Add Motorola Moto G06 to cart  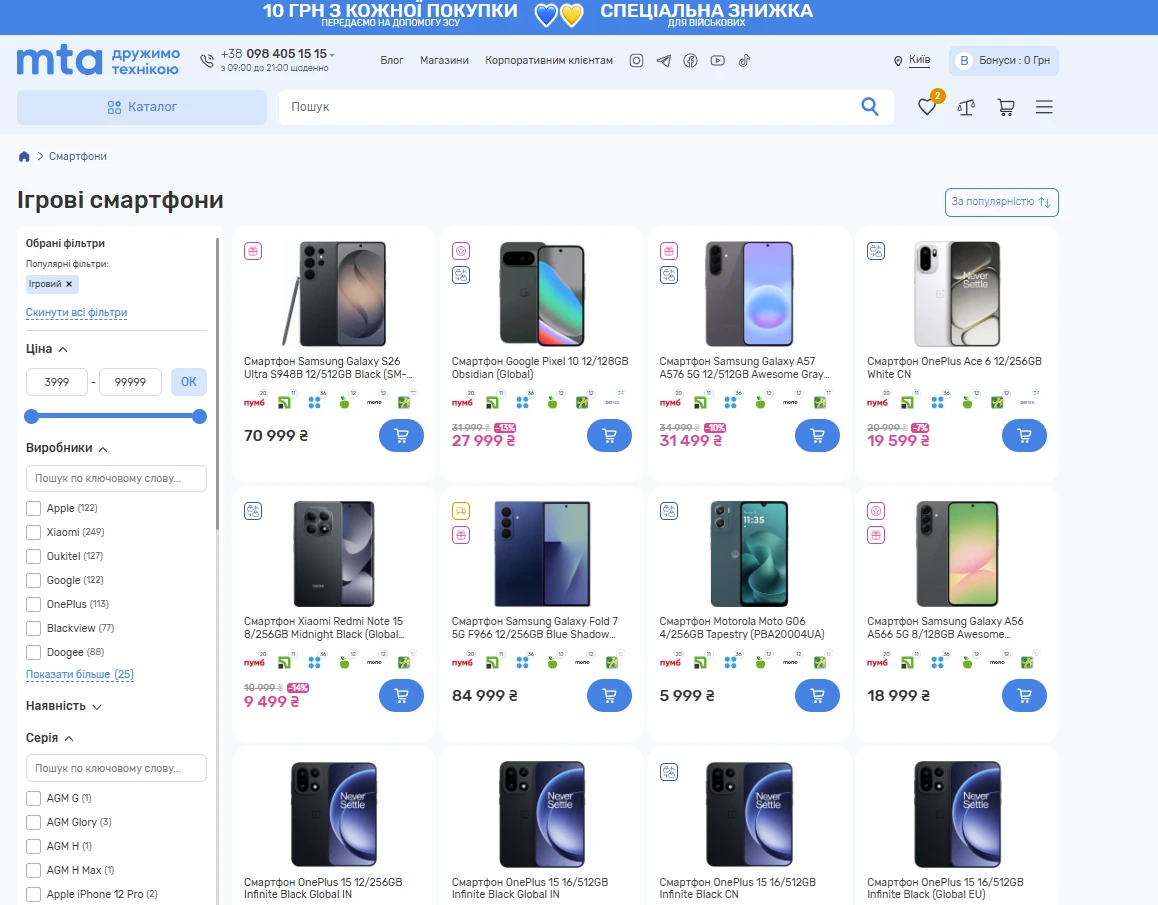817,695
